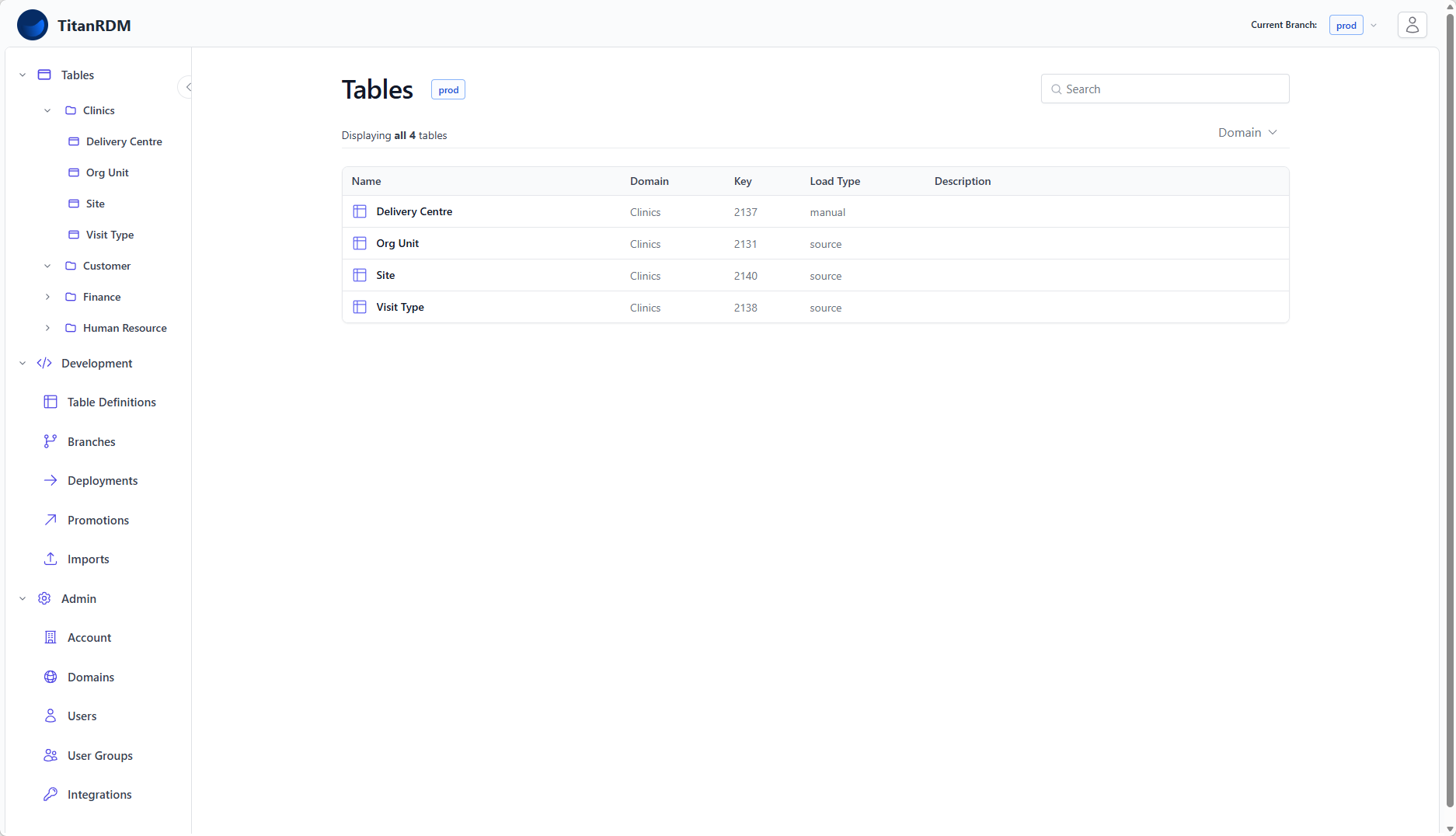The width and height of the screenshot is (1456, 836).
Task: Click the TitanRDM logo icon
Action: [33, 25]
